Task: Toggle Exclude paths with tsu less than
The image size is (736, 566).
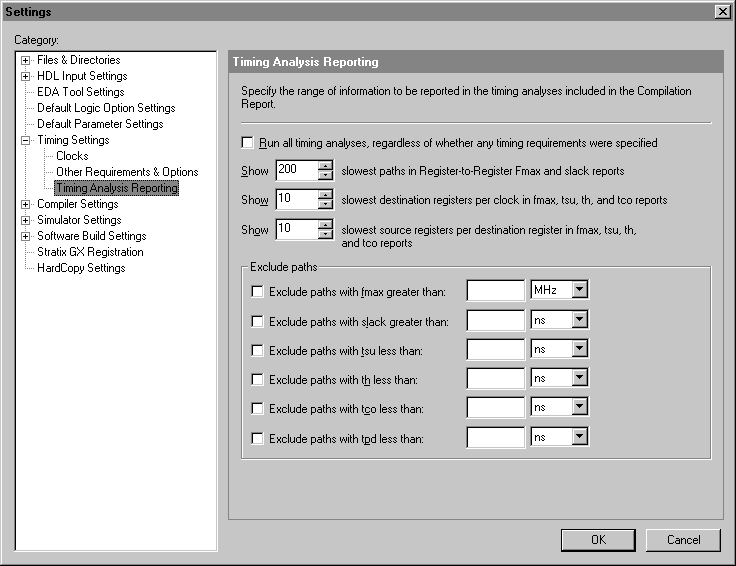Action: pos(257,350)
